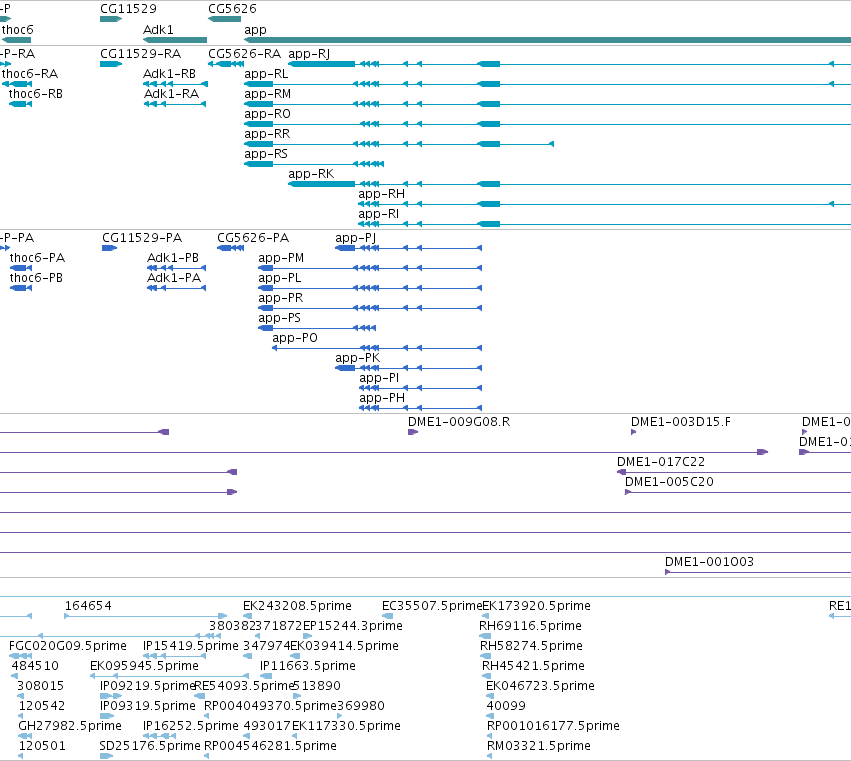This screenshot has width=851, height=761.
Task: Select clone DME1-005C20
Action: (669, 482)
